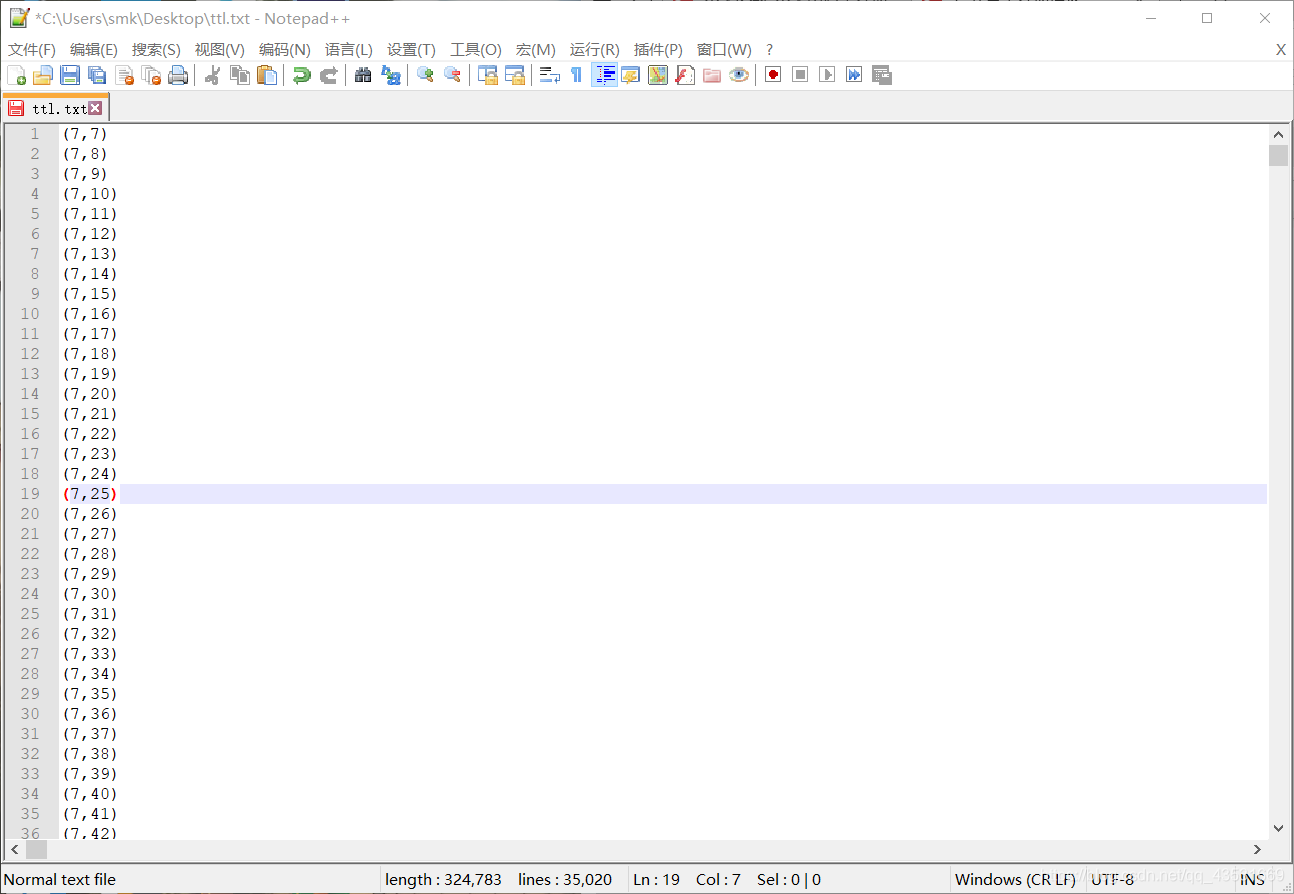
Task: Open the Function List panel icon
Action: (x=685, y=75)
